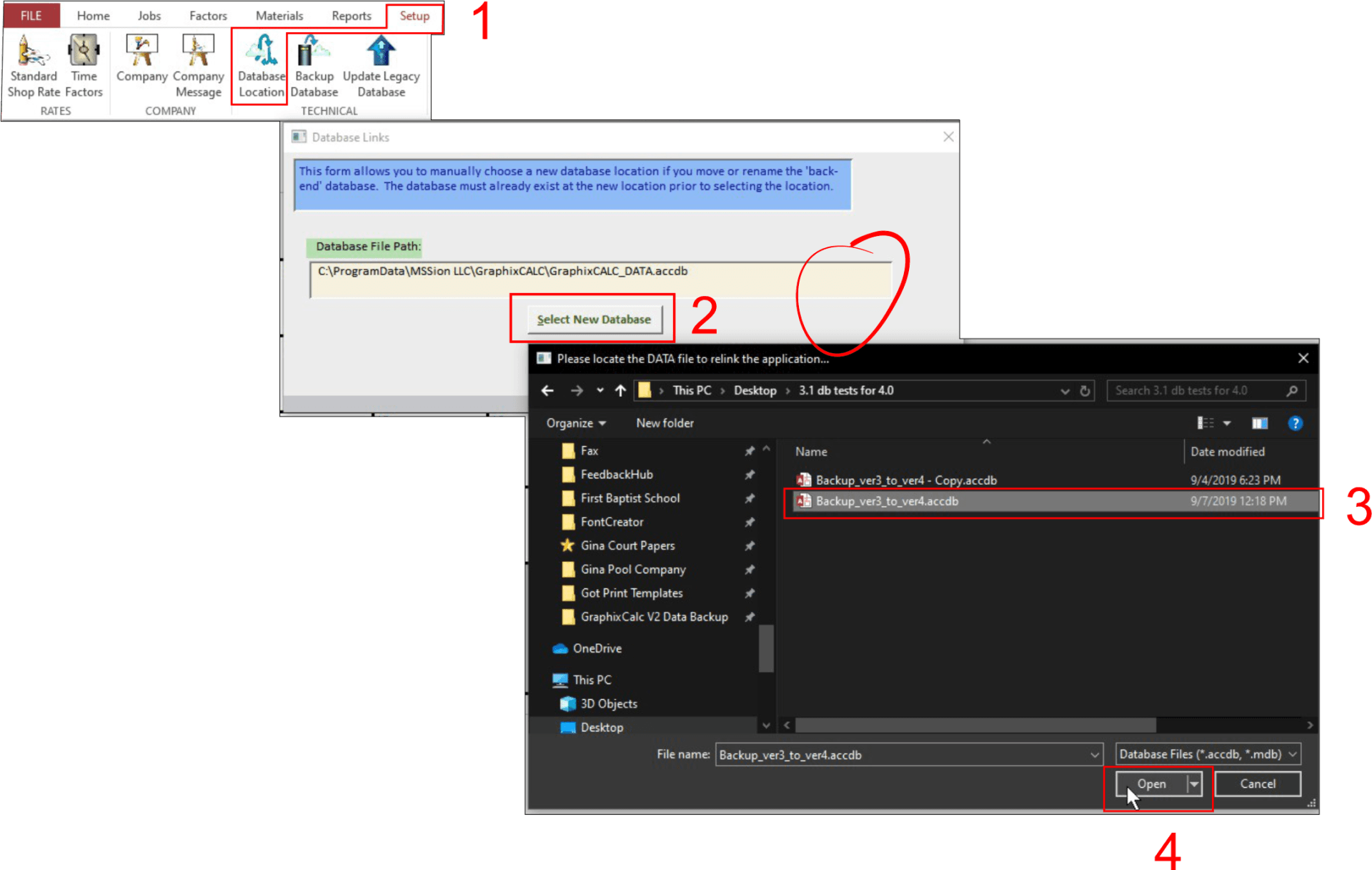The image size is (1372, 870).
Task: Click the up-one-level arrow in file dialog
Action: pyautogui.click(x=620, y=390)
